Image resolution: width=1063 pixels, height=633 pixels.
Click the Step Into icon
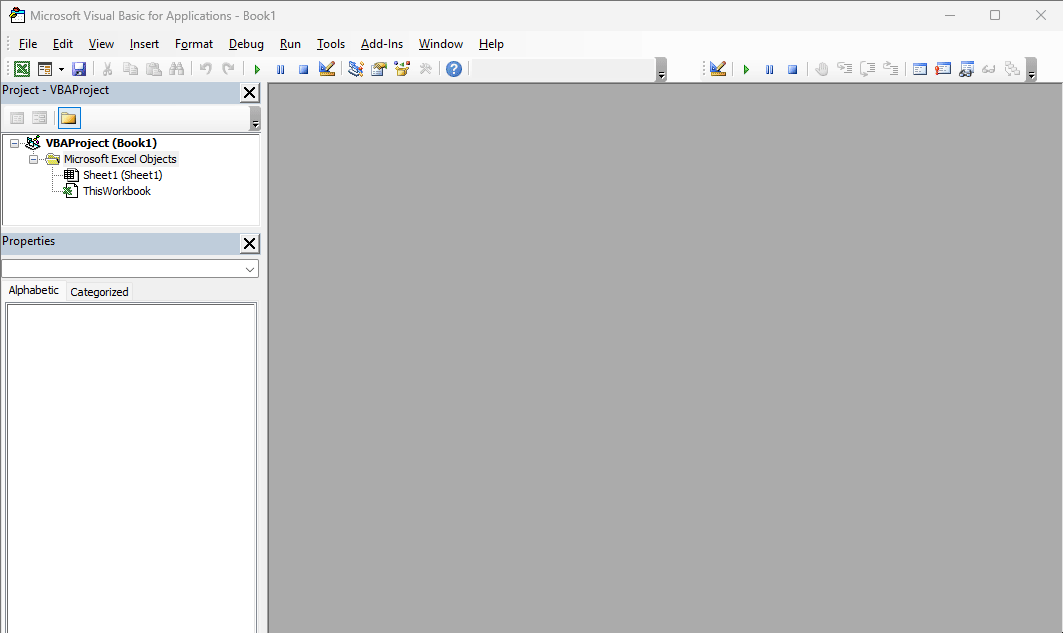pyautogui.click(x=845, y=69)
